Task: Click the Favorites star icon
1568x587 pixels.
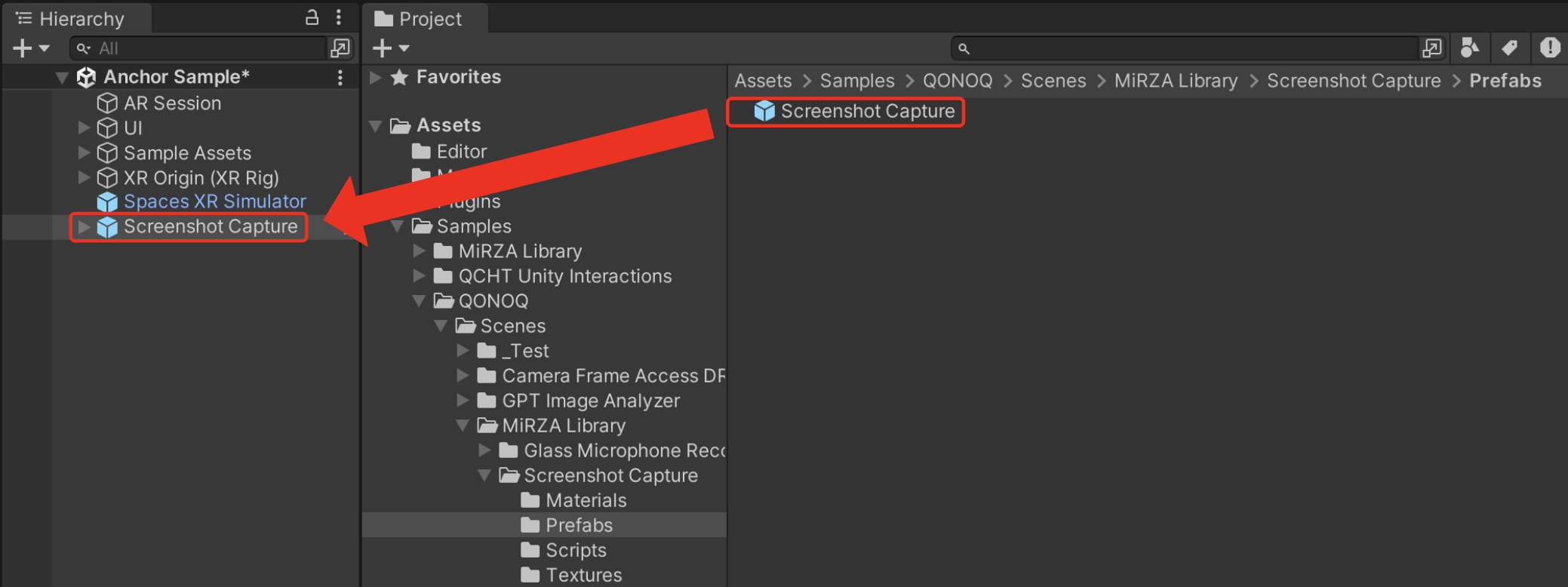Action: click(399, 77)
